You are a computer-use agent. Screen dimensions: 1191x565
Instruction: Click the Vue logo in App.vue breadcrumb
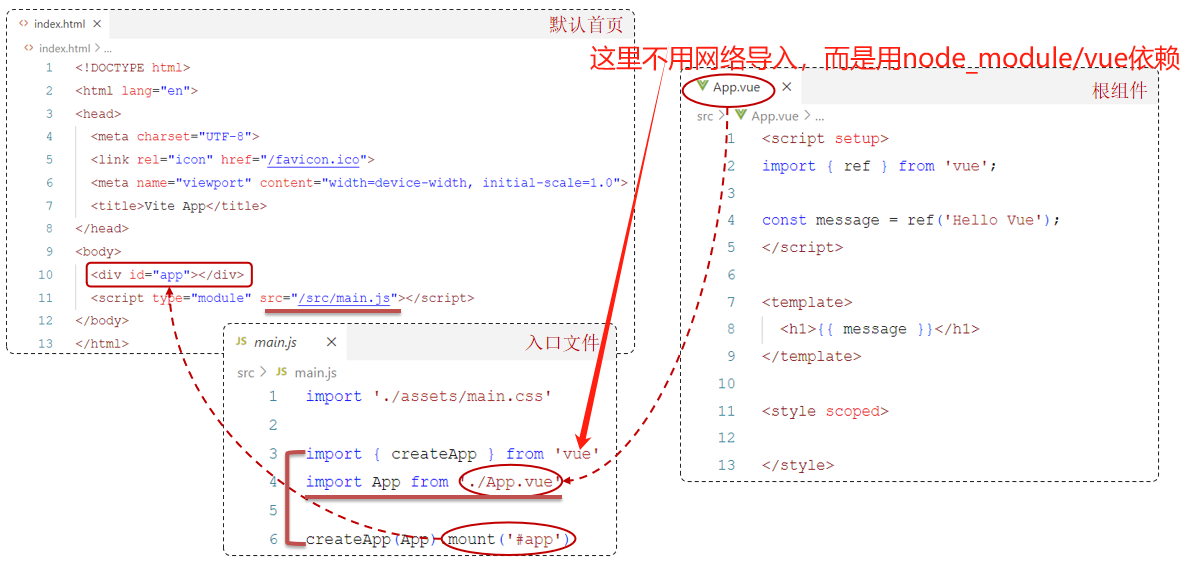coord(741,116)
